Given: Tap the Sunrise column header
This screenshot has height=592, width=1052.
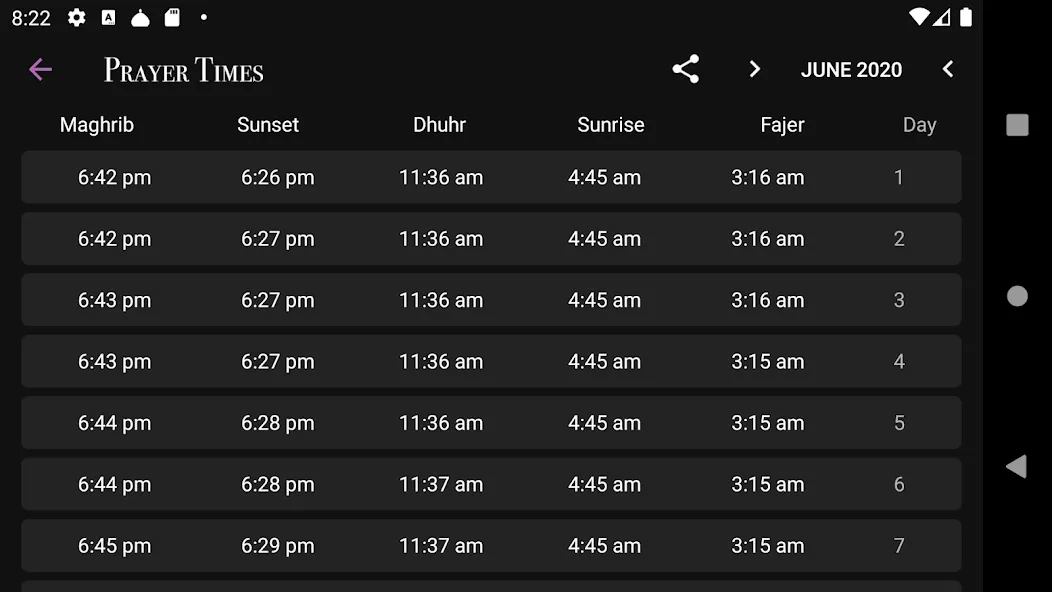Looking at the screenshot, I should click(x=611, y=125).
